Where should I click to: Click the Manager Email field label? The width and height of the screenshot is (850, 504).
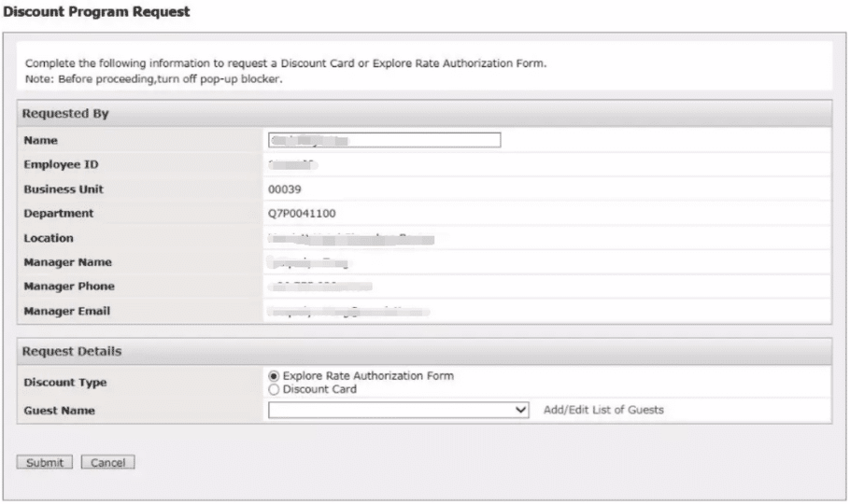(x=66, y=311)
